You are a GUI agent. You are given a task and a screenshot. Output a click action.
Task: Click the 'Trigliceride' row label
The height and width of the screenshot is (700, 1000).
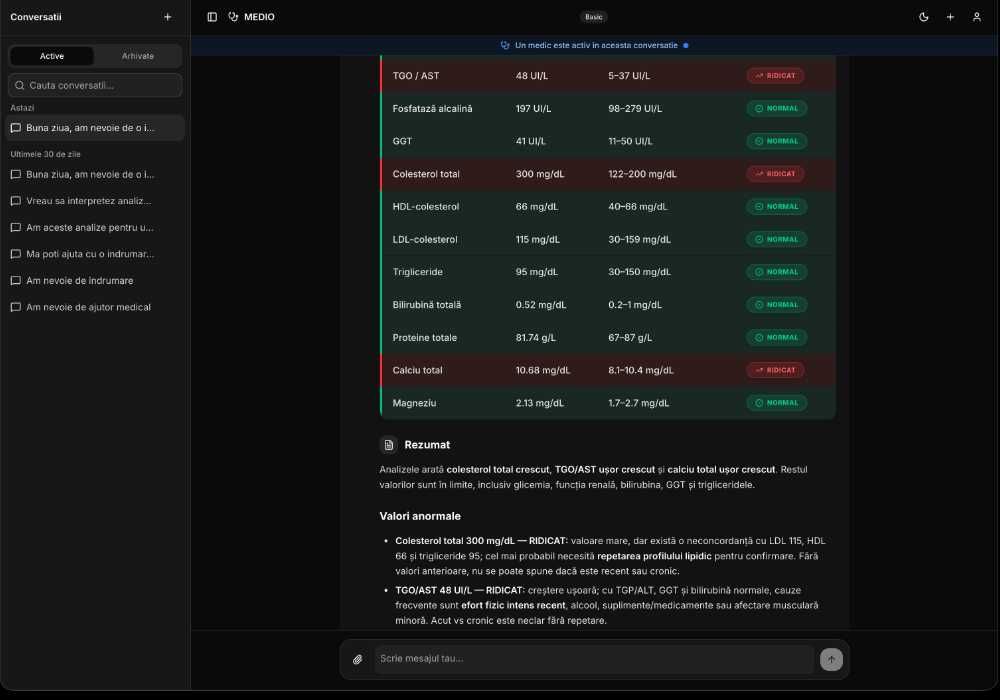[417, 272]
